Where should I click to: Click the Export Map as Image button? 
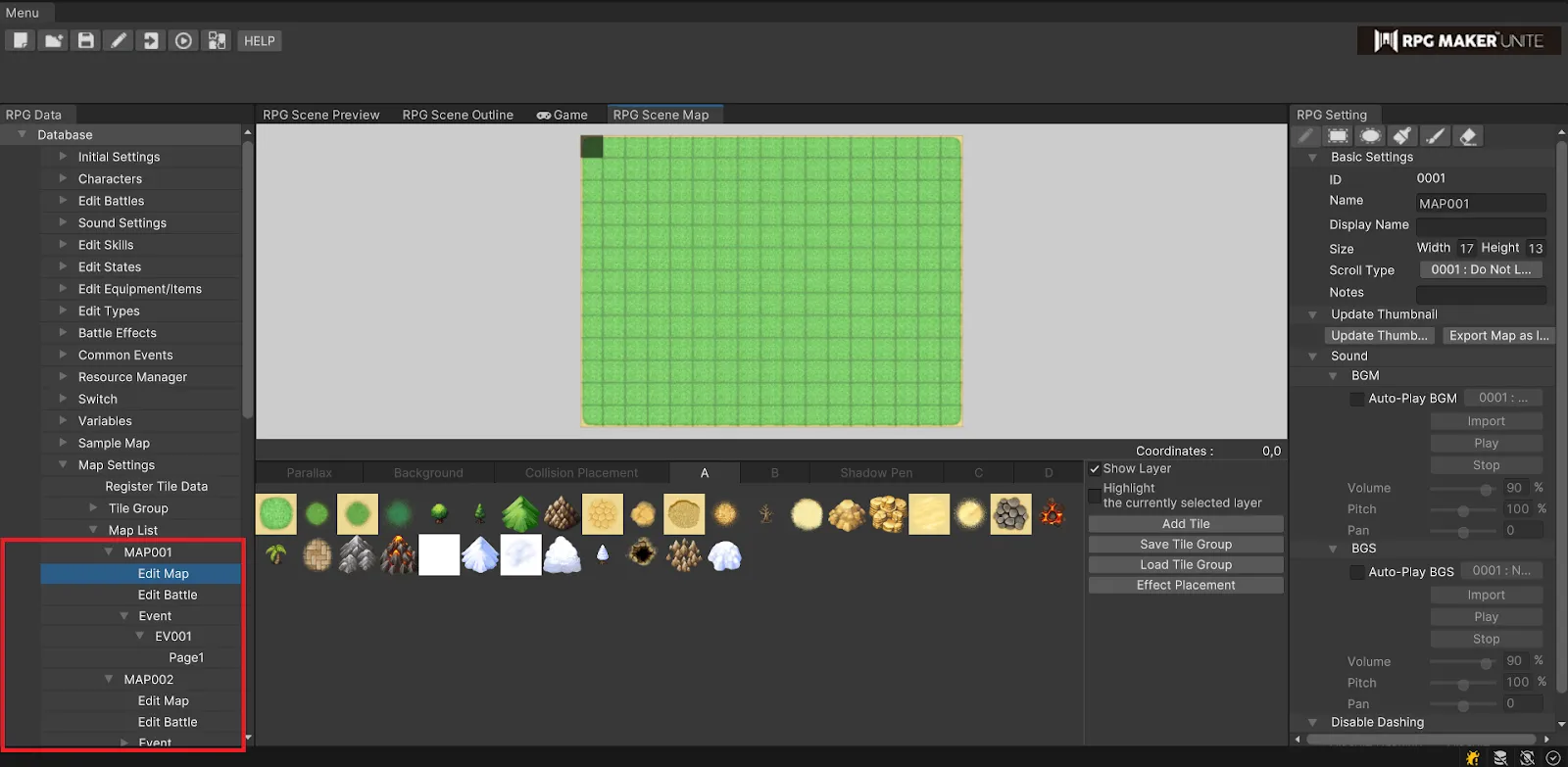tap(1498, 335)
